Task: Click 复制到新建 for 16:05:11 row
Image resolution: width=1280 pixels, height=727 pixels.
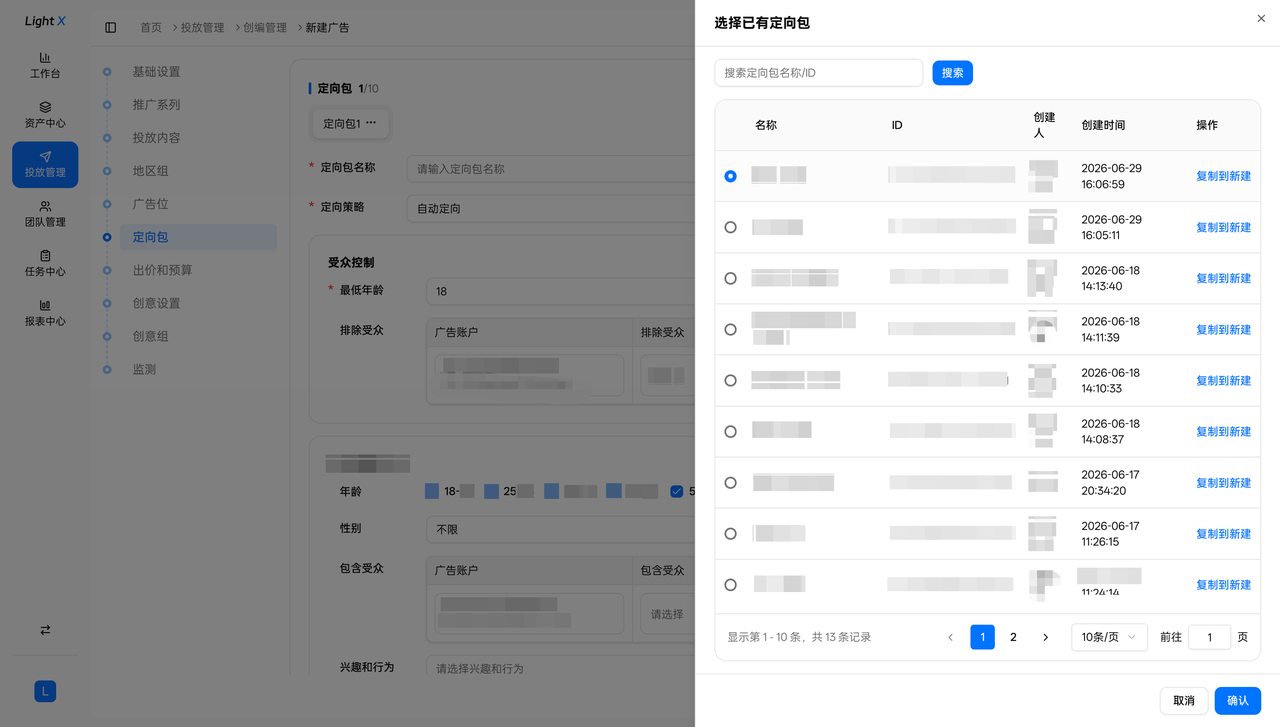Action: point(1223,227)
